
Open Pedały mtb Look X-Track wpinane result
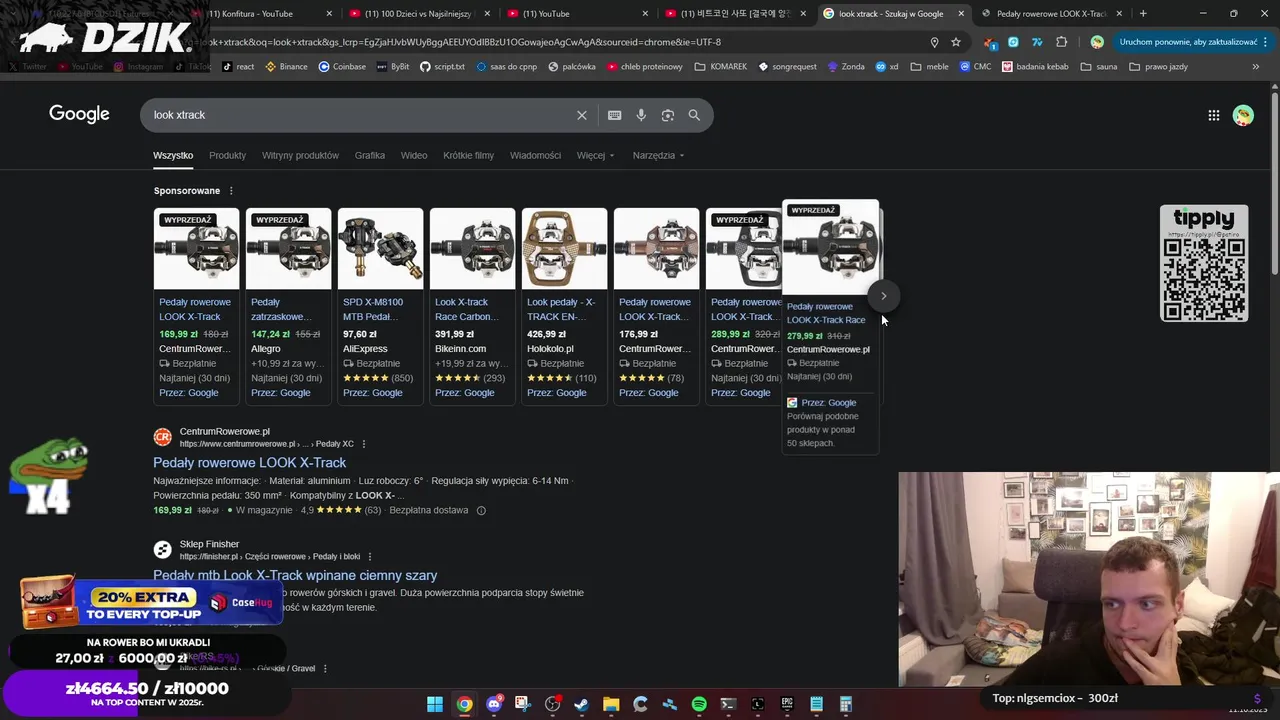(295, 576)
